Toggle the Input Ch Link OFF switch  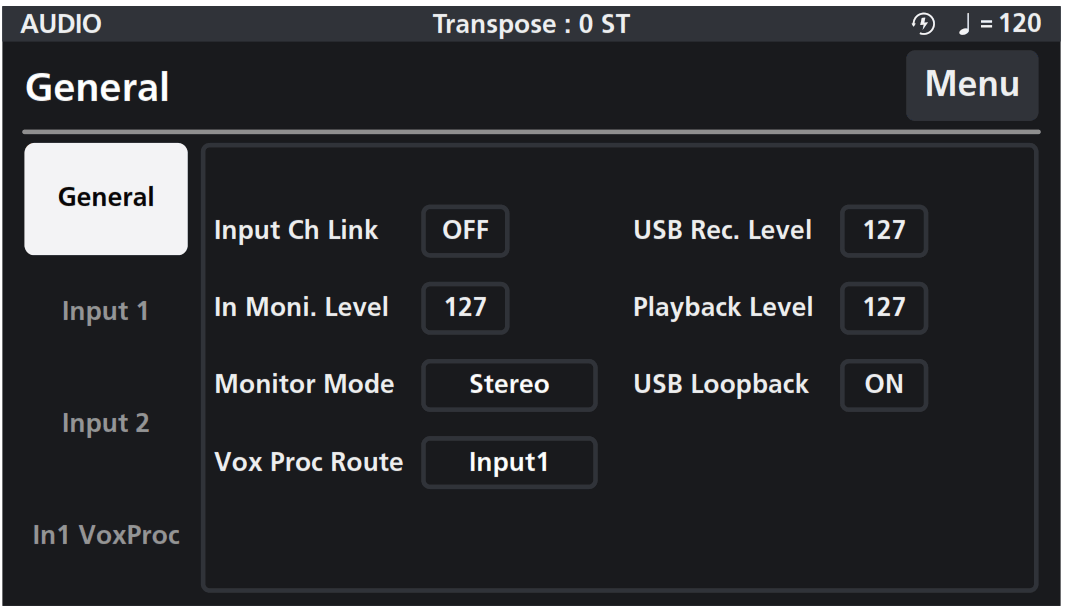pyautogui.click(x=465, y=231)
